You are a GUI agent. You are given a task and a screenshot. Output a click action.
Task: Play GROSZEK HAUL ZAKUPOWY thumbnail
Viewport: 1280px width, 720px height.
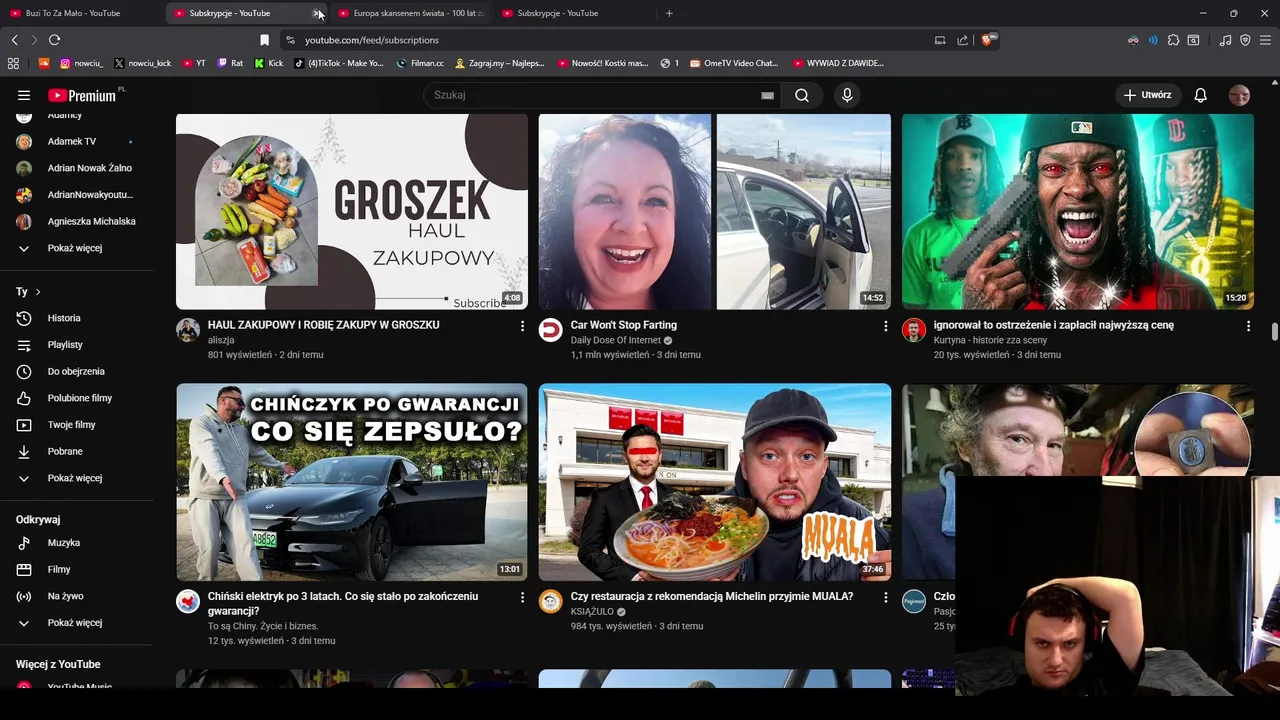352,211
